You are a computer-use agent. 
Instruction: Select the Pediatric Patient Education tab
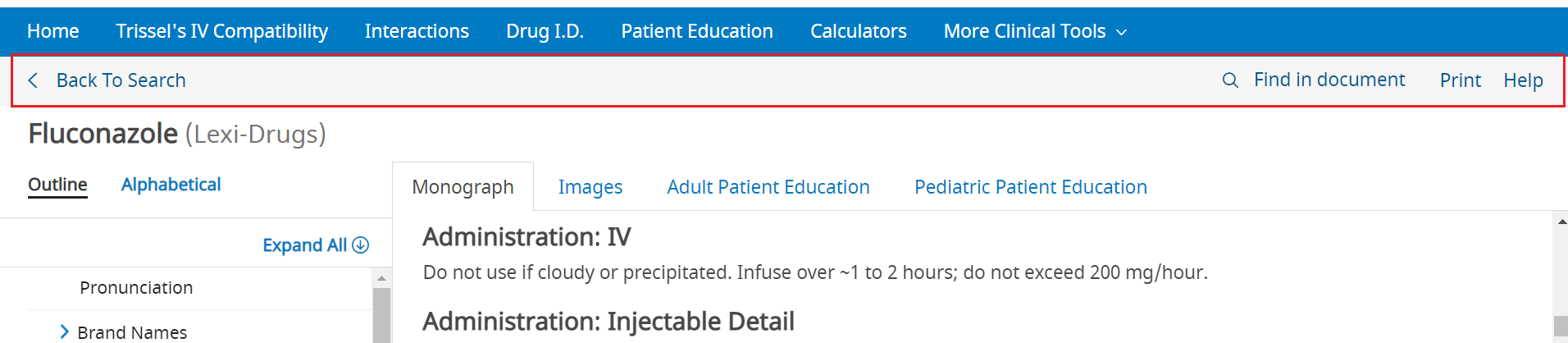[1030, 187]
